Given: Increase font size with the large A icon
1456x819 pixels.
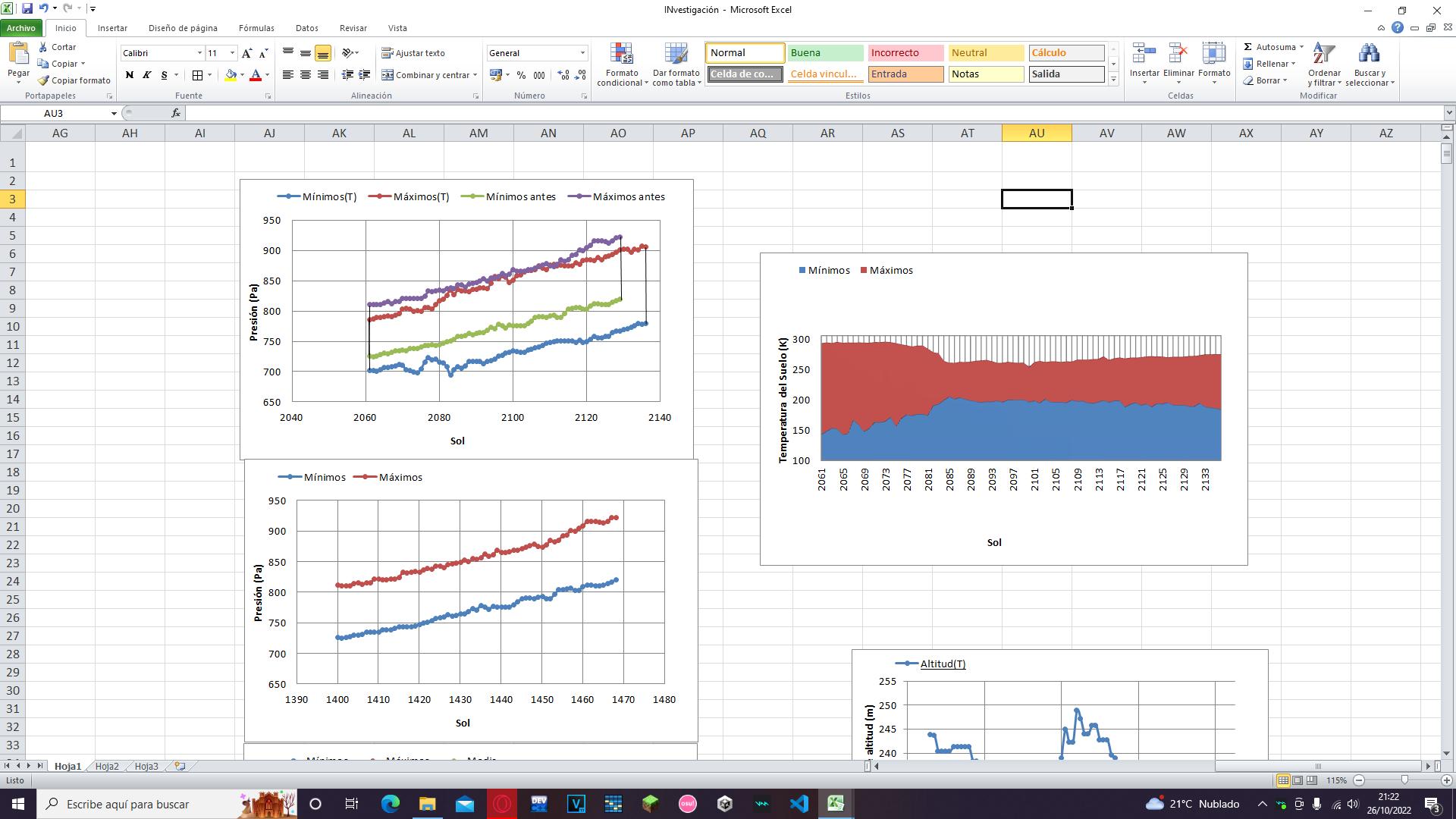Looking at the screenshot, I should [246, 53].
